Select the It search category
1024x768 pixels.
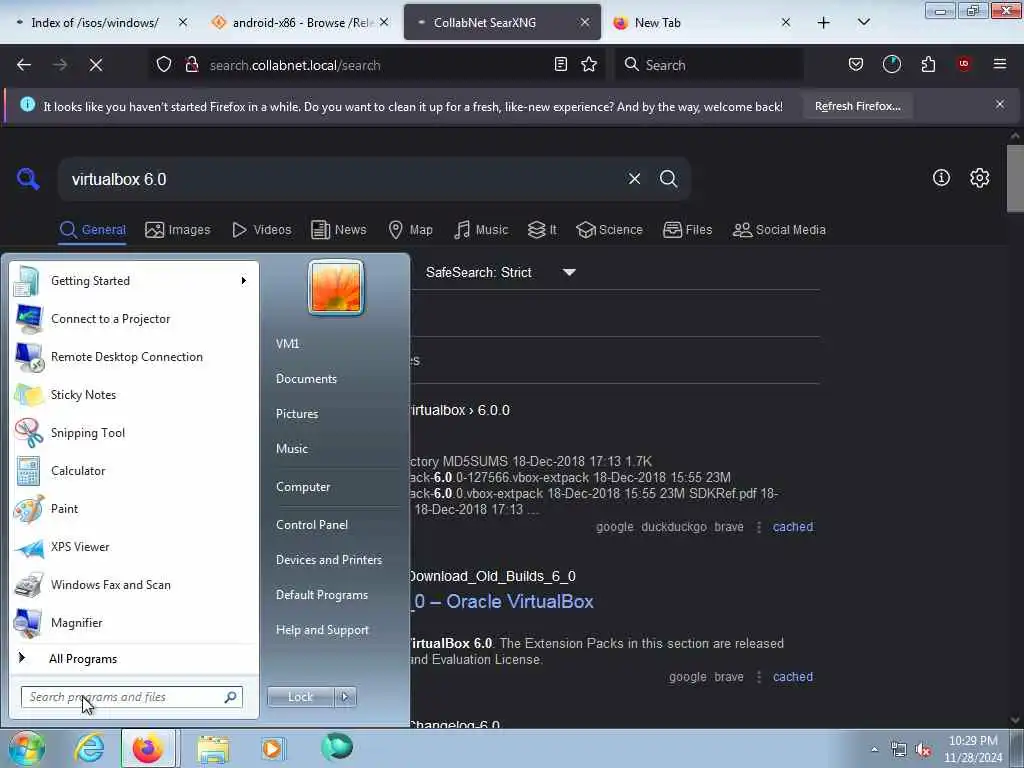click(x=542, y=230)
